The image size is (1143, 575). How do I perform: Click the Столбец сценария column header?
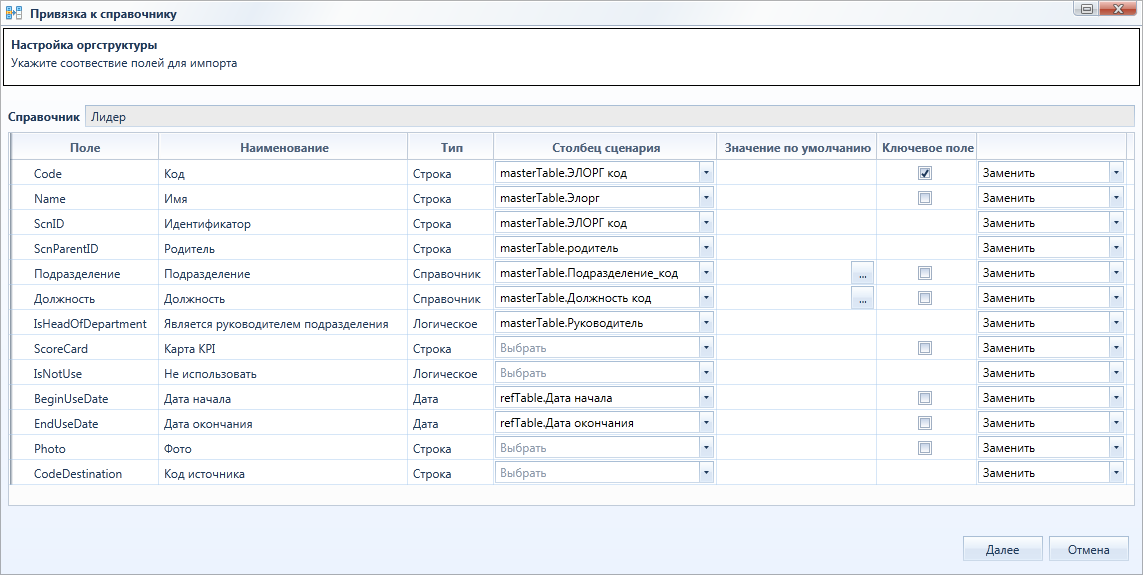[606, 147]
